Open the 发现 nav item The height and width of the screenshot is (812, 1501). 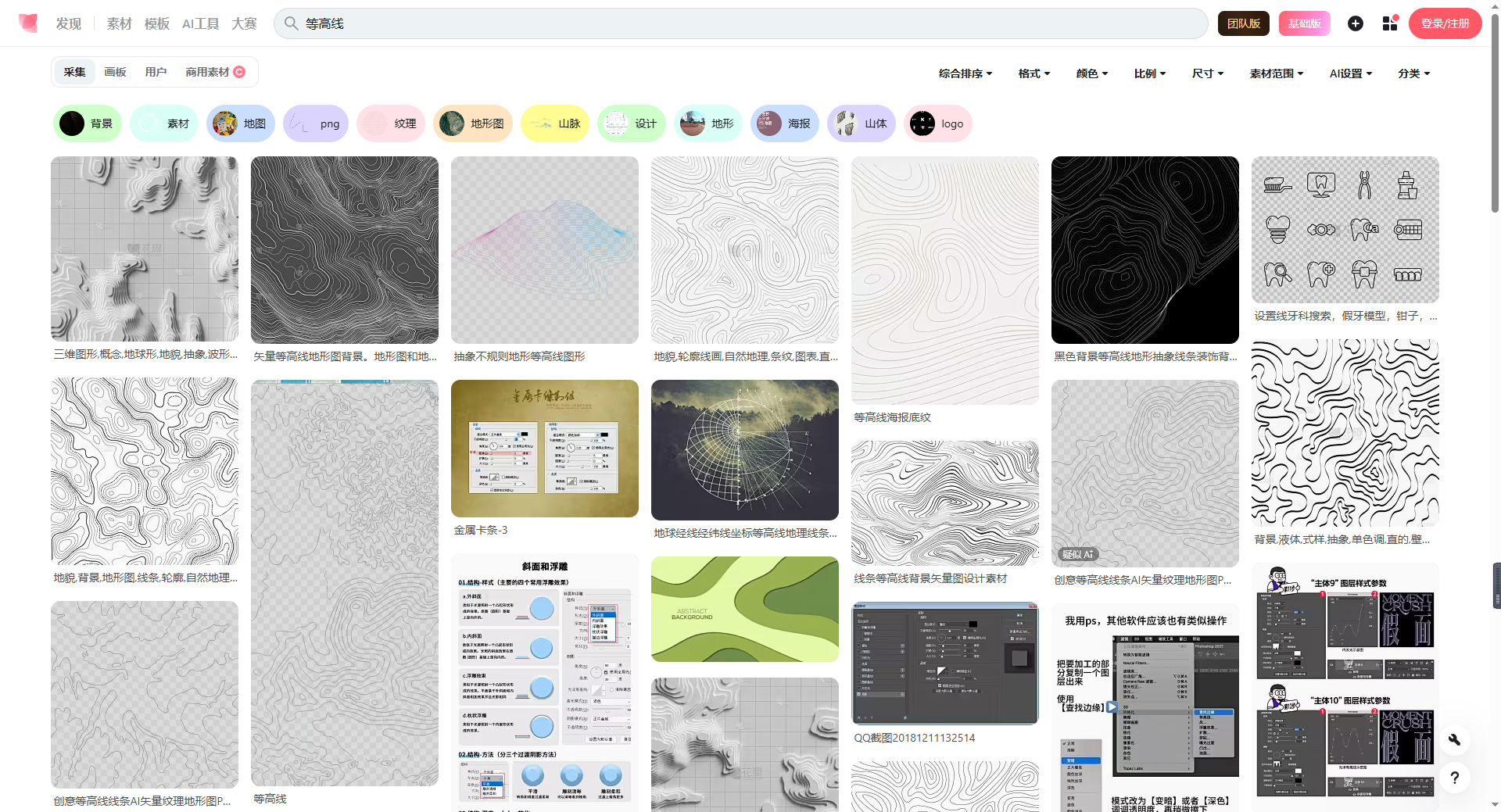[68, 23]
